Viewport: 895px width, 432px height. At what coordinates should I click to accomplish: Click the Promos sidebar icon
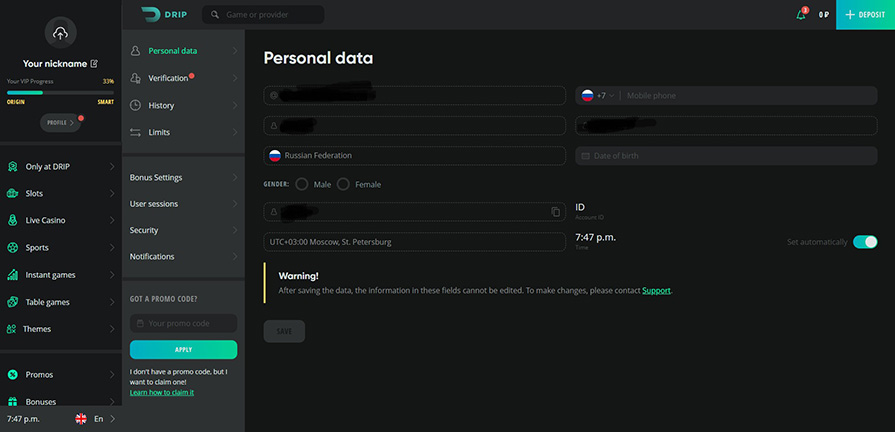click(13, 374)
